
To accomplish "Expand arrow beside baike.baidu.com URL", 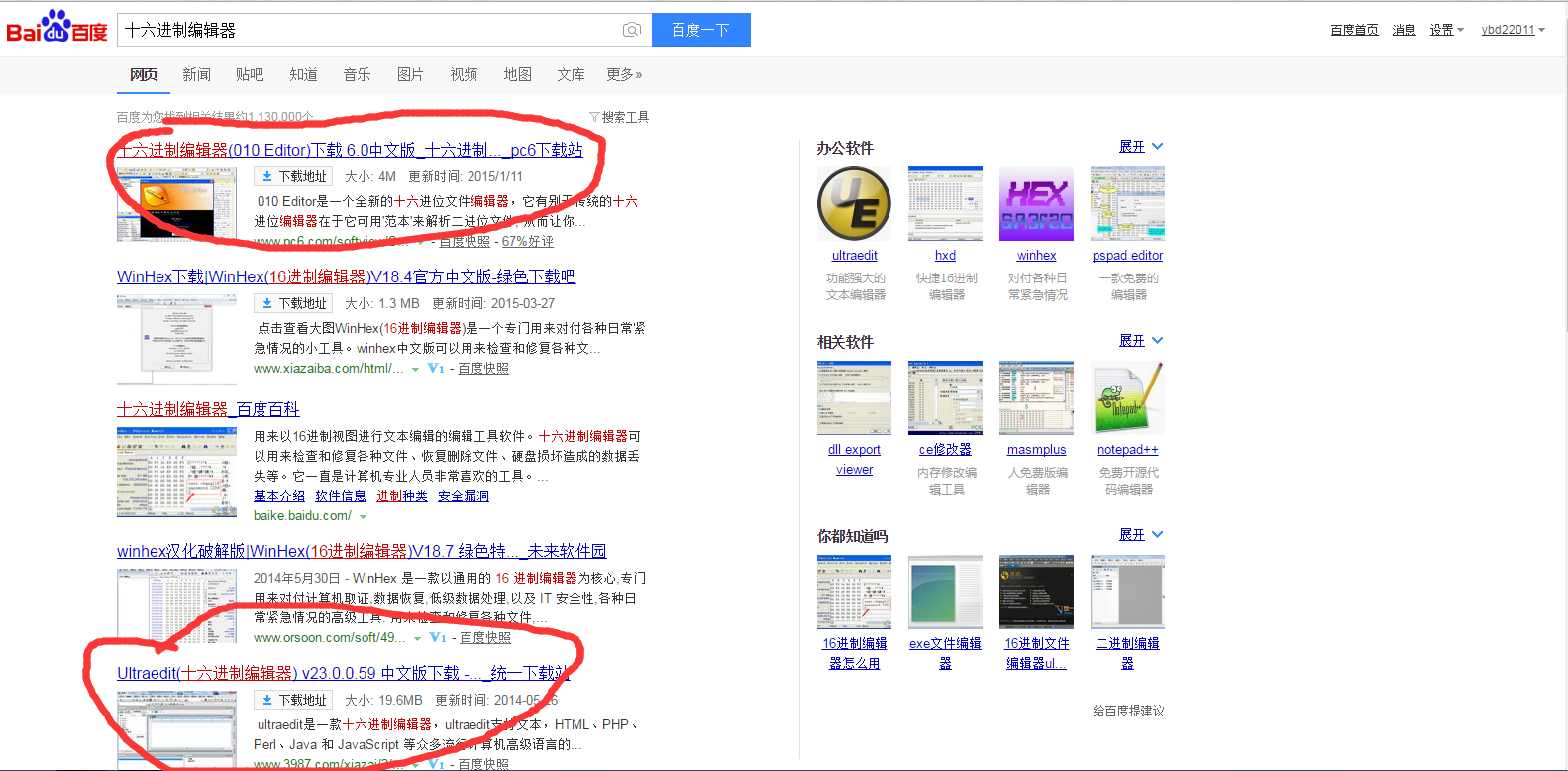I will 363,516.
